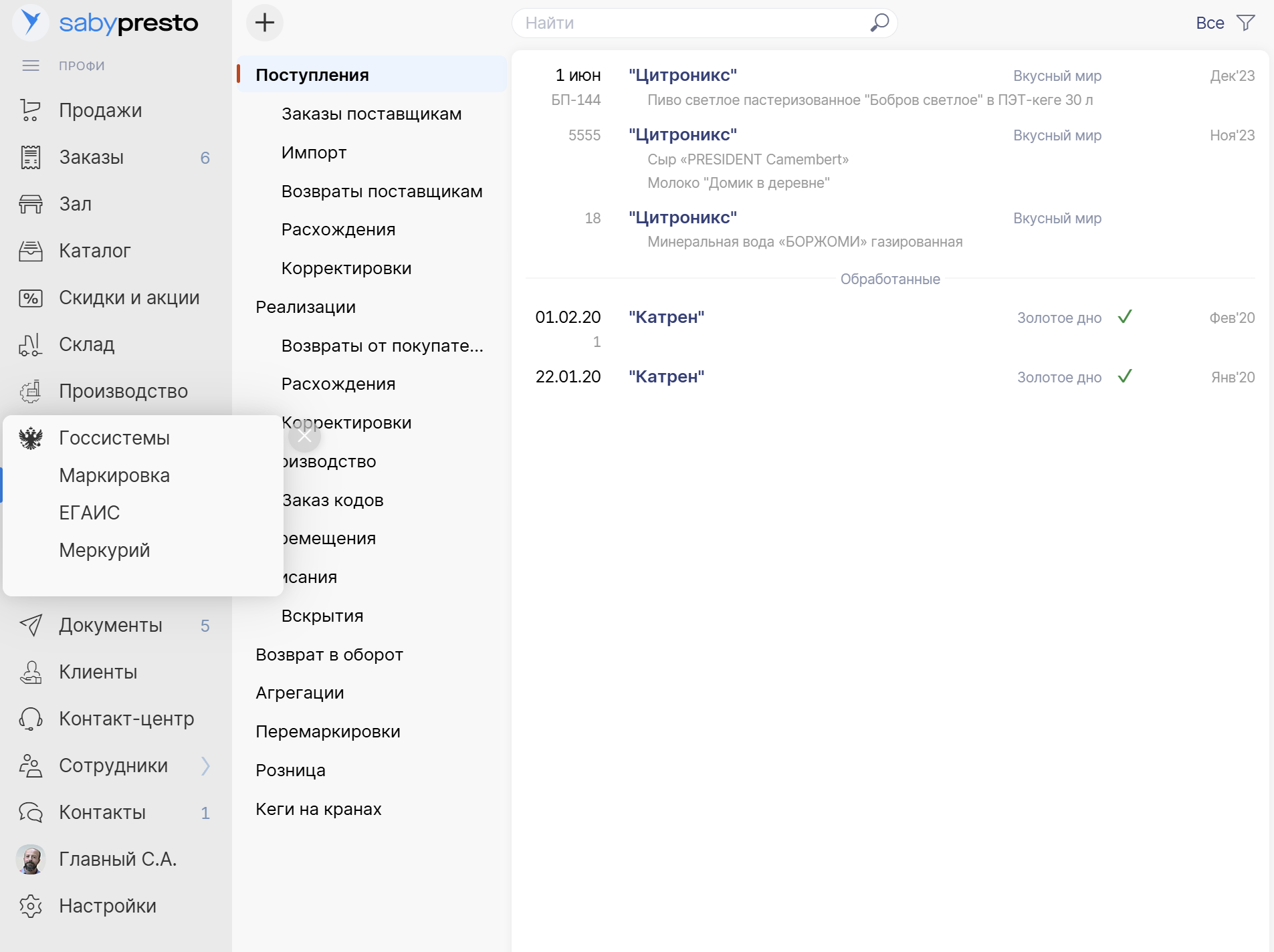
Task: Select Маркировка in the Госсистемы menu
Action: [x=114, y=475]
